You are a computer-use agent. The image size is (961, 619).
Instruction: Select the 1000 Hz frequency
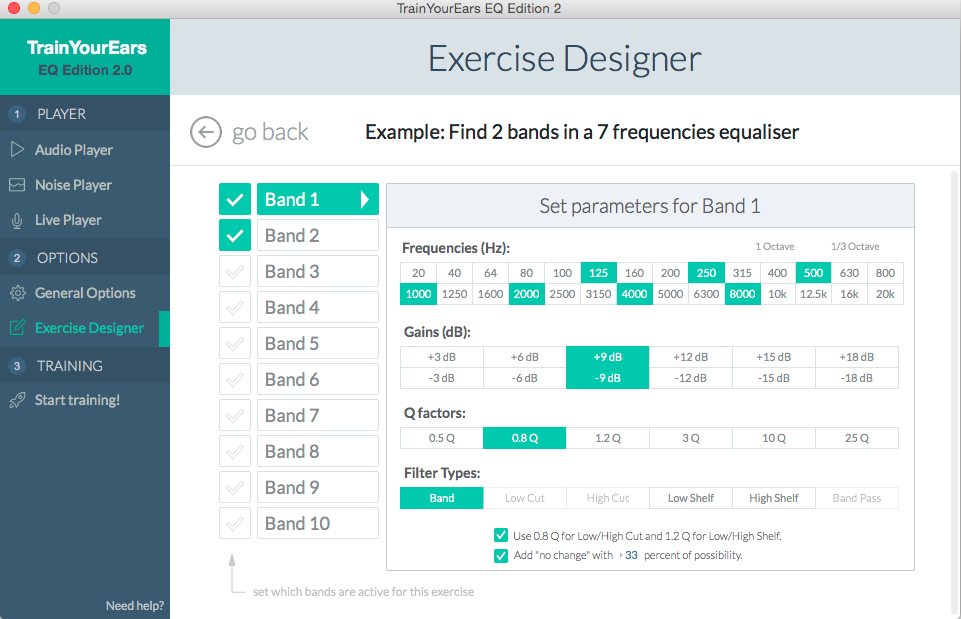pos(420,294)
